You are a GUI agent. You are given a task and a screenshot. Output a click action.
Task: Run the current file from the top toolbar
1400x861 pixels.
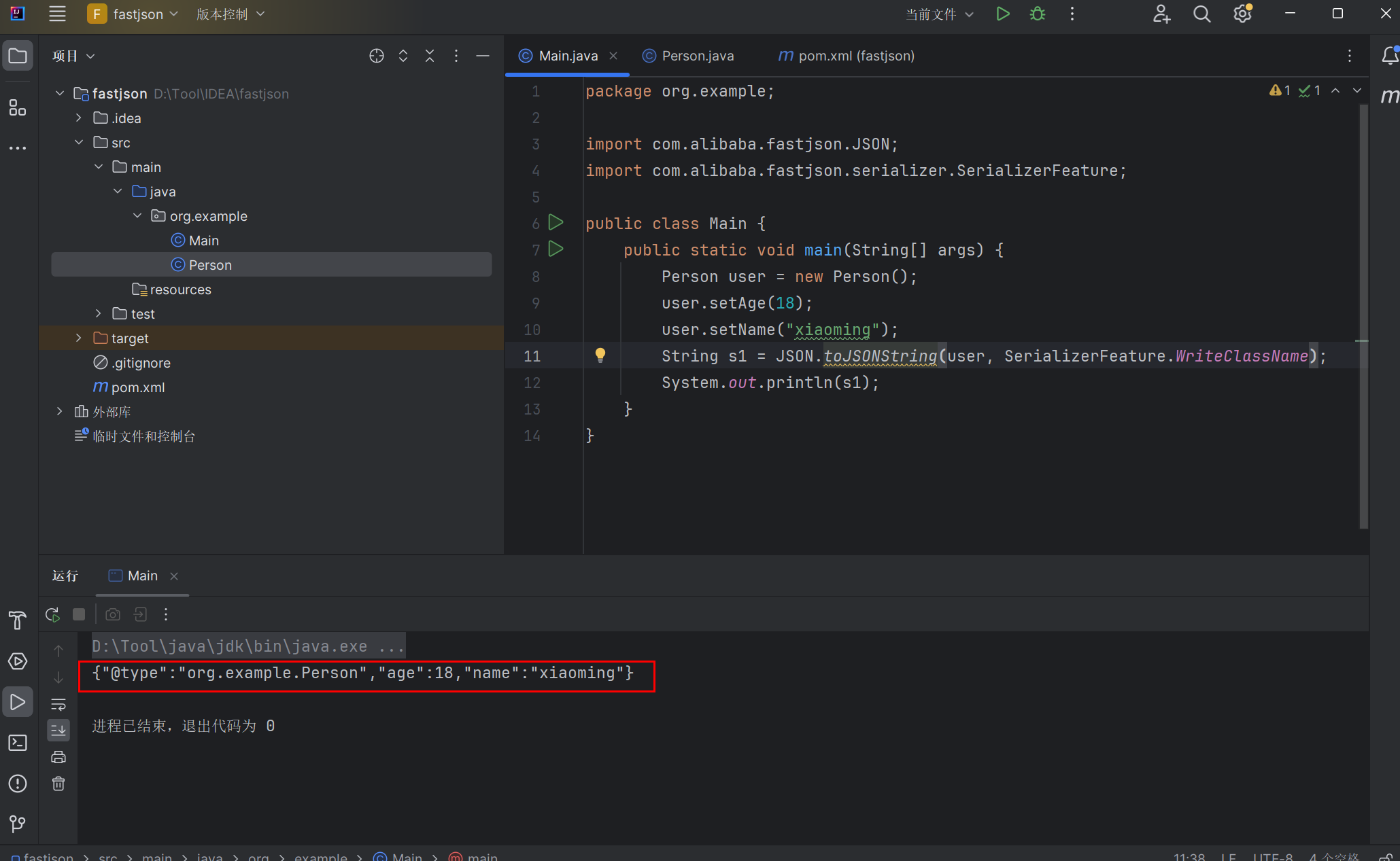(x=1002, y=14)
